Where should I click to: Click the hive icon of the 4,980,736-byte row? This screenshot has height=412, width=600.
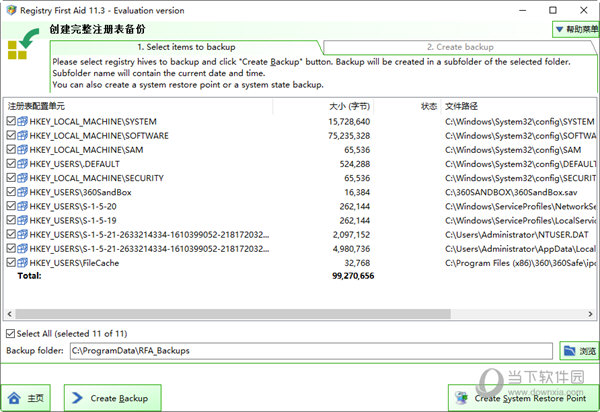23,249
